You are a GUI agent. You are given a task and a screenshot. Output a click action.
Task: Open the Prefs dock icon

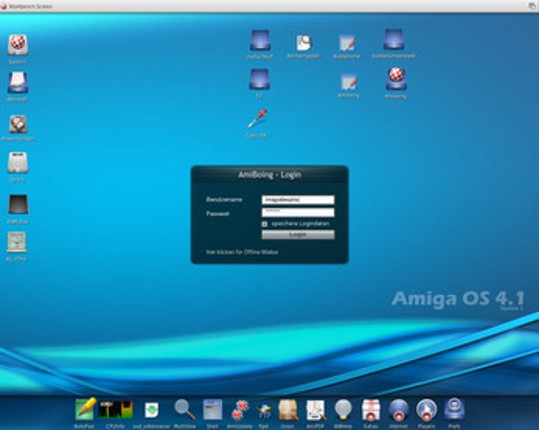(x=454, y=409)
